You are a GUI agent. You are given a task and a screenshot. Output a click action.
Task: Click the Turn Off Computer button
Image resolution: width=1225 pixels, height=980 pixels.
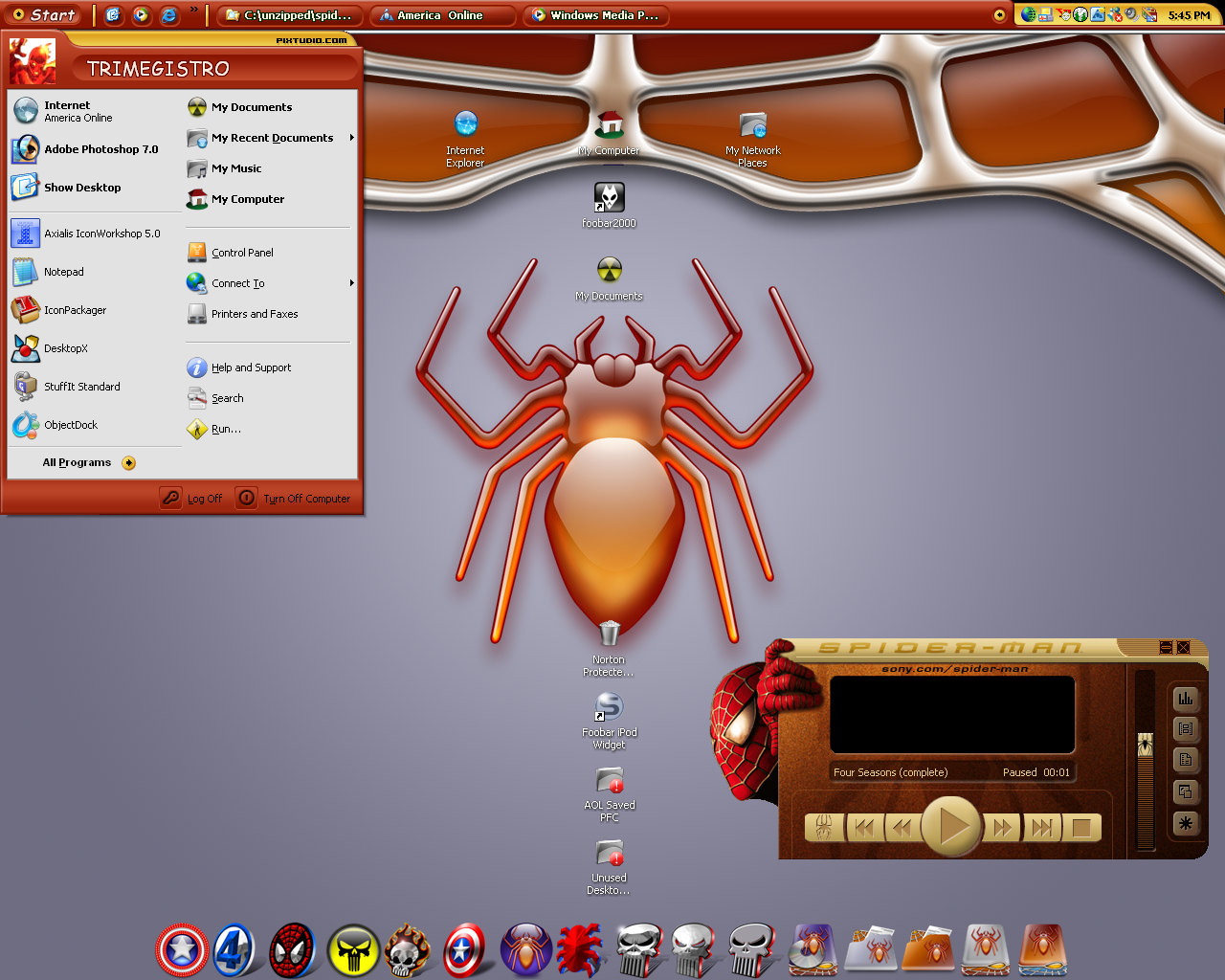click(294, 499)
